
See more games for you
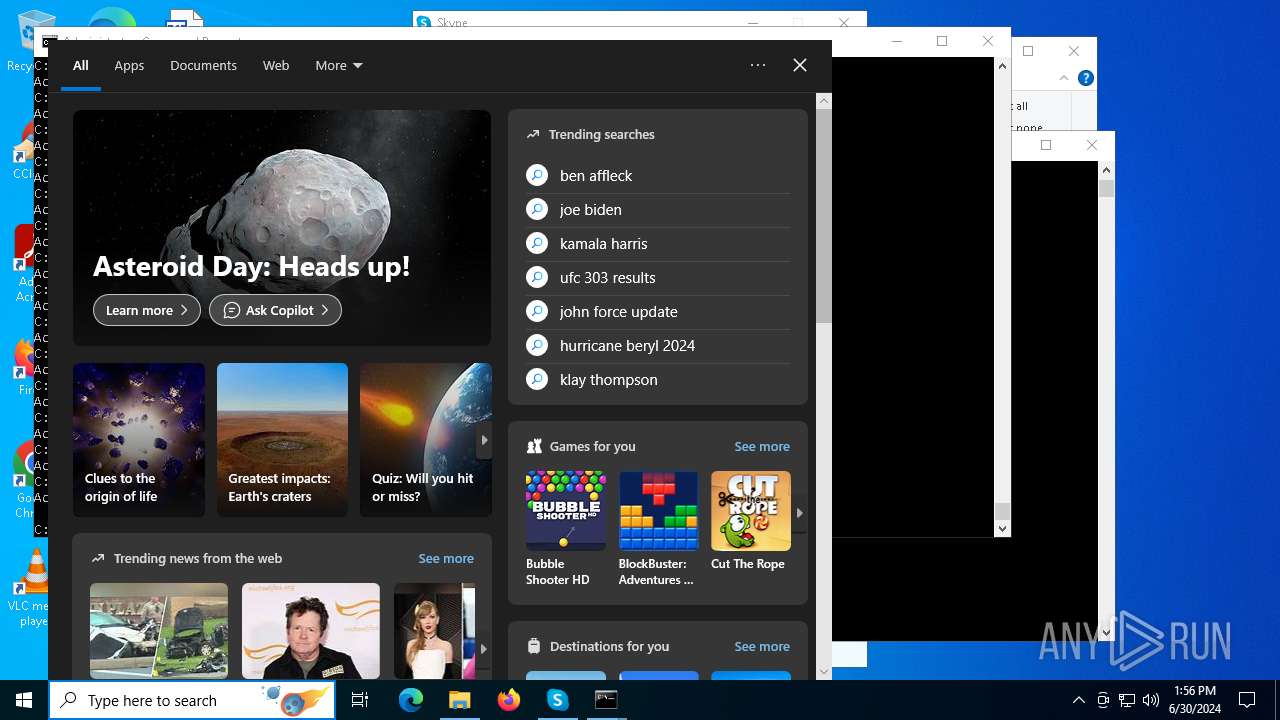click(762, 446)
